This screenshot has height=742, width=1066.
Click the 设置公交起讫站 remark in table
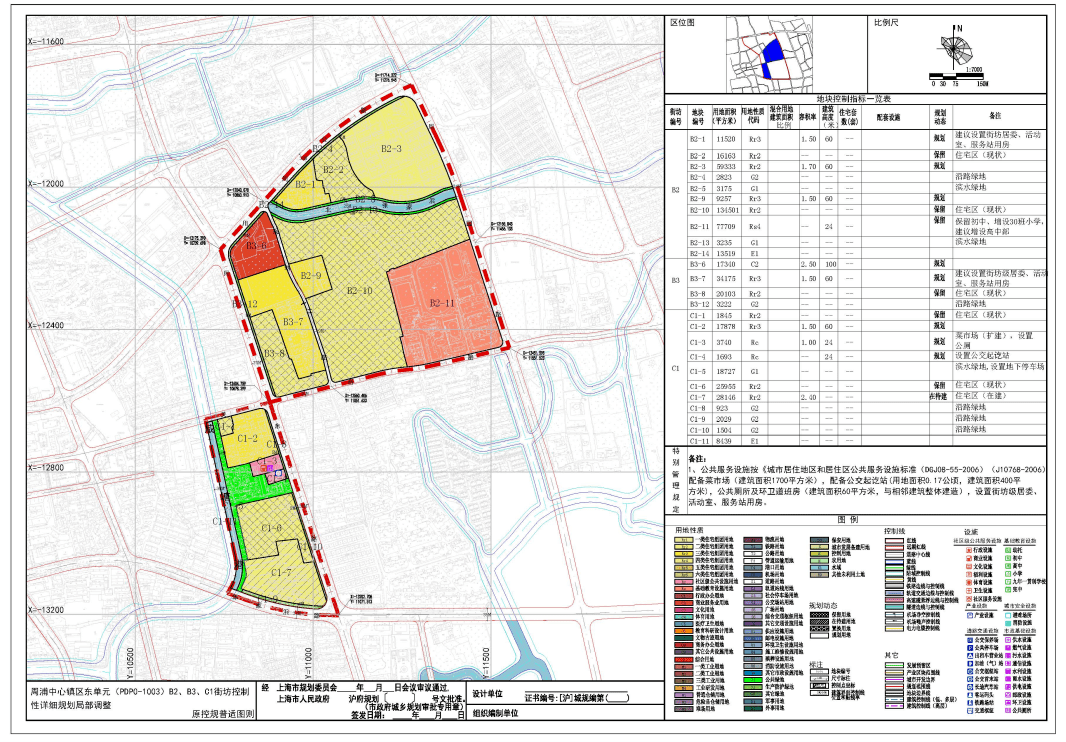click(x=982, y=356)
